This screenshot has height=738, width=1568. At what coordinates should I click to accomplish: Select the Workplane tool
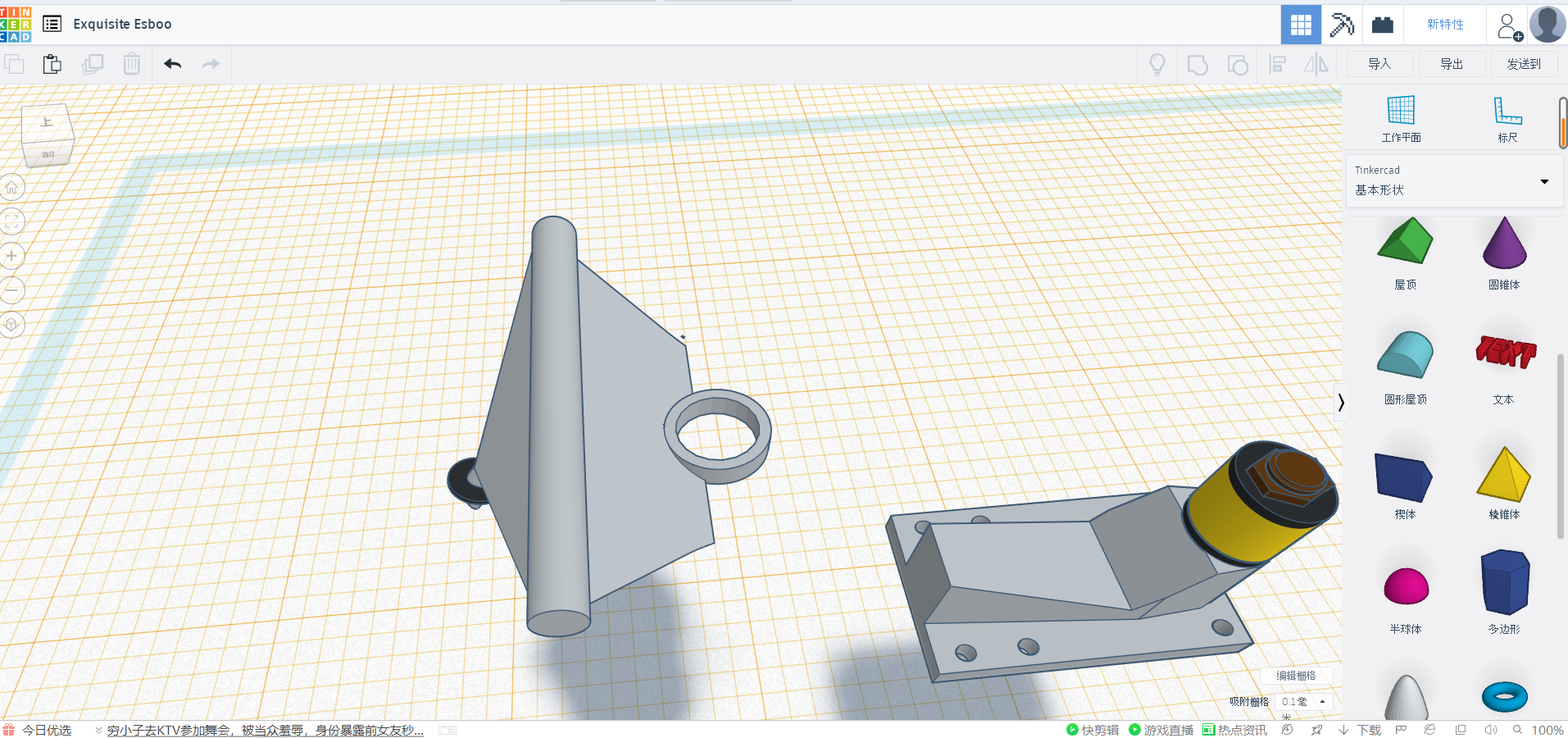[x=1401, y=120]
